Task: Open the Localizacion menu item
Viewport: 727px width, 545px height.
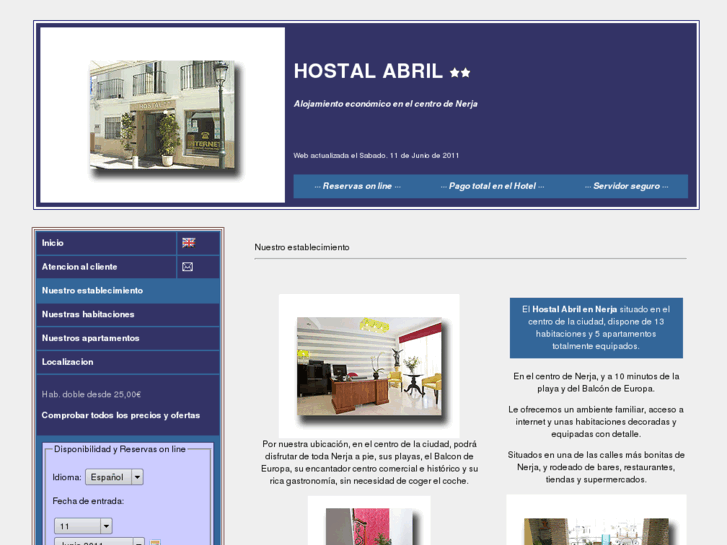Action: [128, 362]
